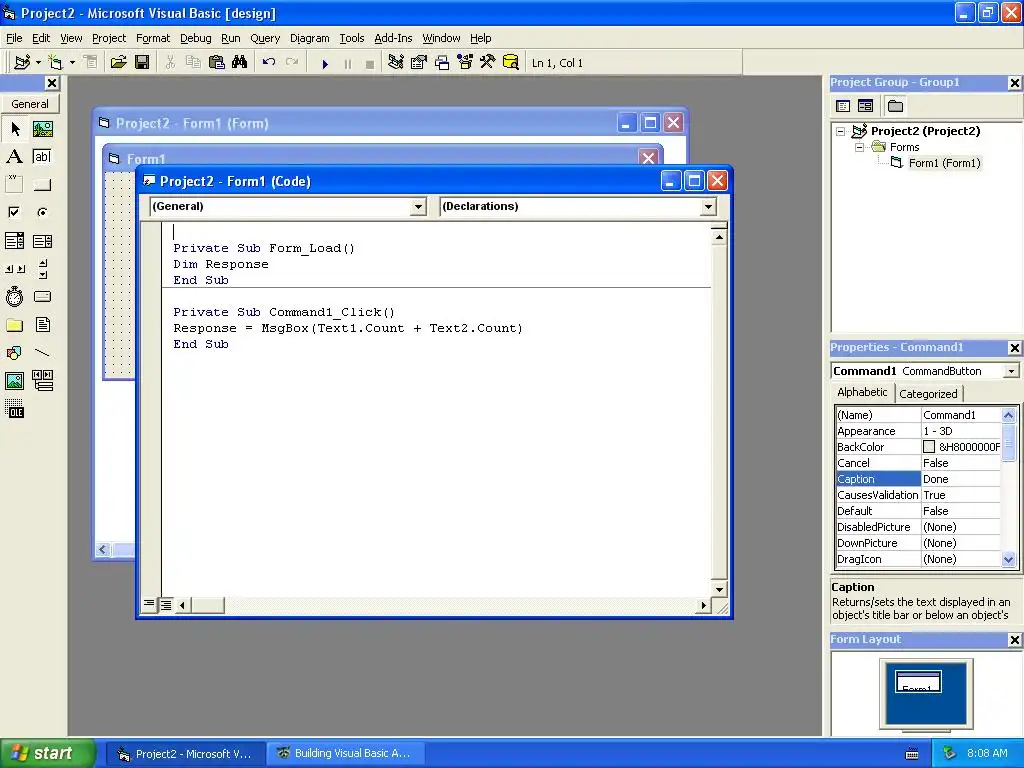
Task: Select the DriveListBox control tool
Action: 42,296
